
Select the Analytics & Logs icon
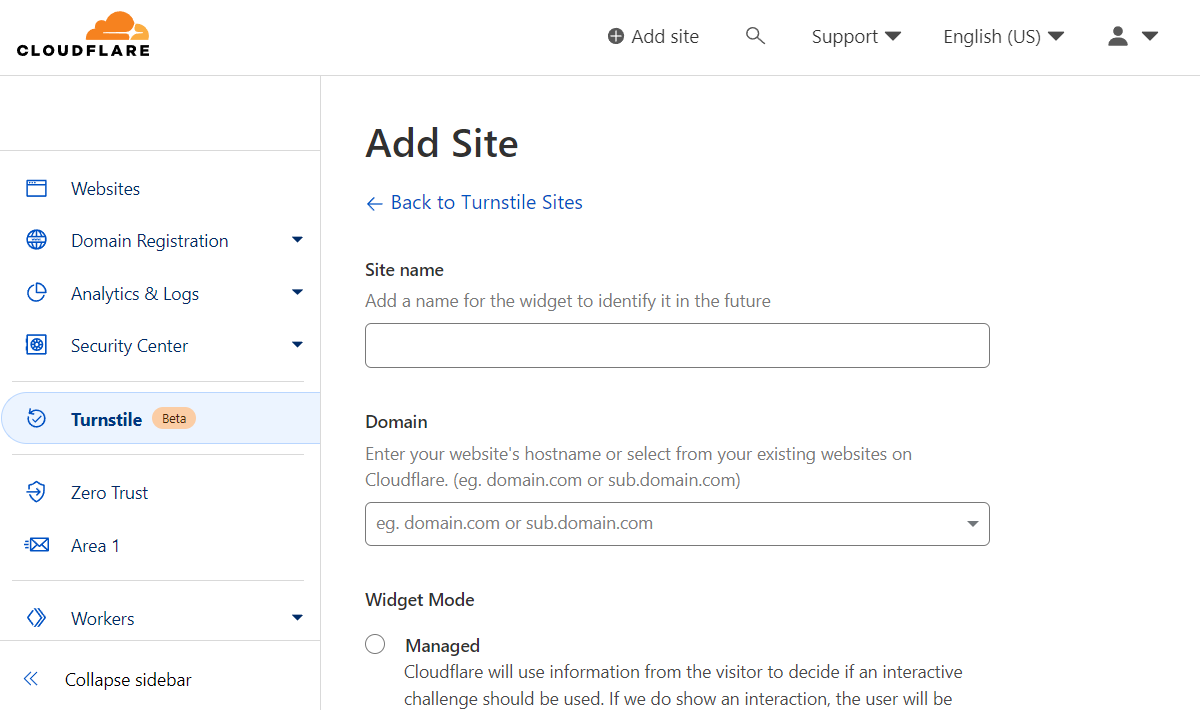(x=36, y=292)
